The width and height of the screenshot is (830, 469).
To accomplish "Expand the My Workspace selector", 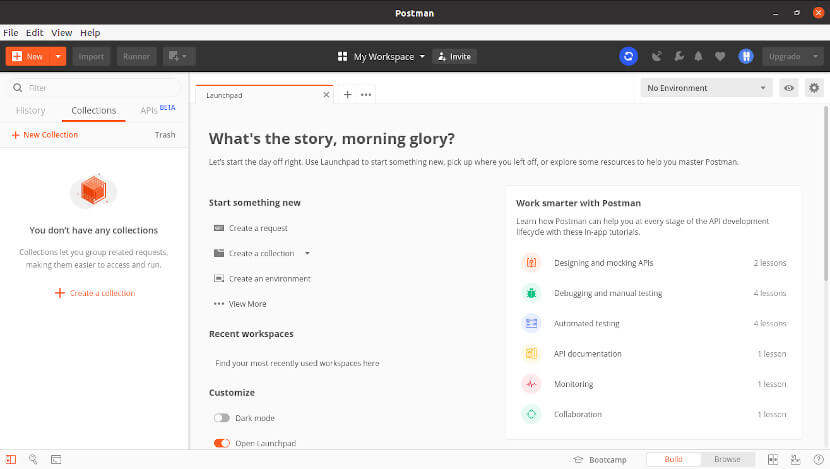I will coord(382,57).
